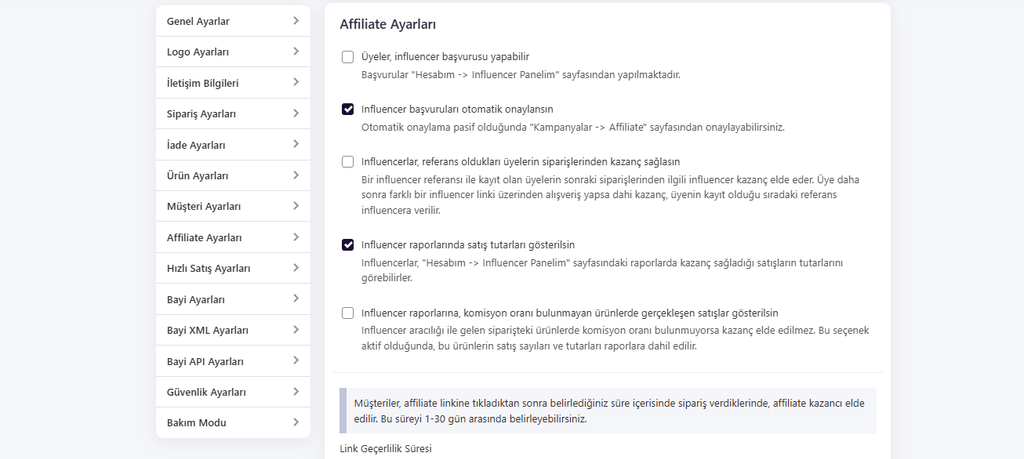The image size is (1024, 459).
Task: Expand the Güvenlik Ayarları chevron
Action: 296,391
